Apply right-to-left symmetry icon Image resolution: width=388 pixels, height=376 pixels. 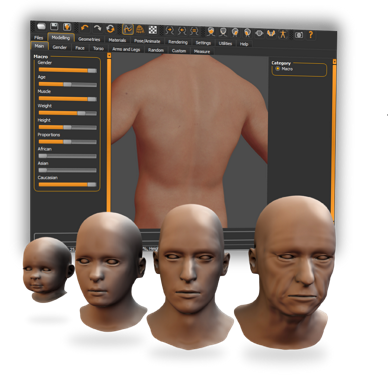[170, 30]
